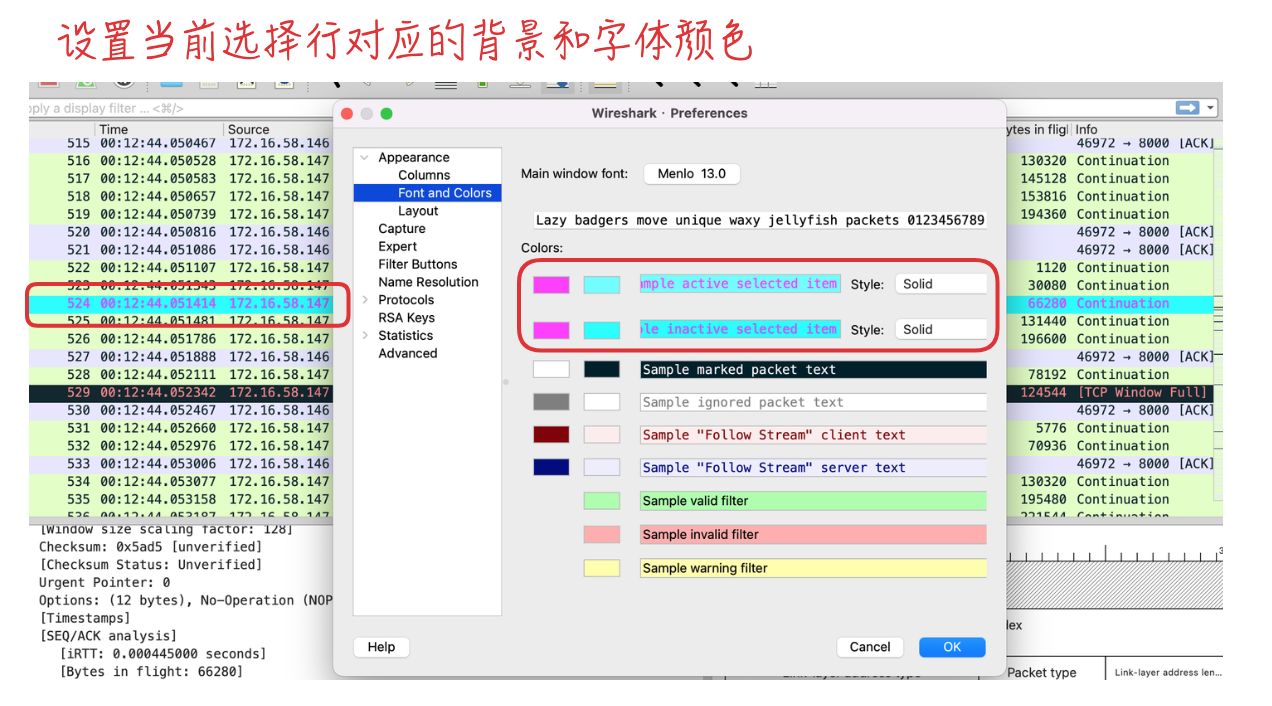The height and width of the screenshot is (706, 1272).
Task: Click Sample "Follow Stream" client text preview
Action: coord(813,435)
